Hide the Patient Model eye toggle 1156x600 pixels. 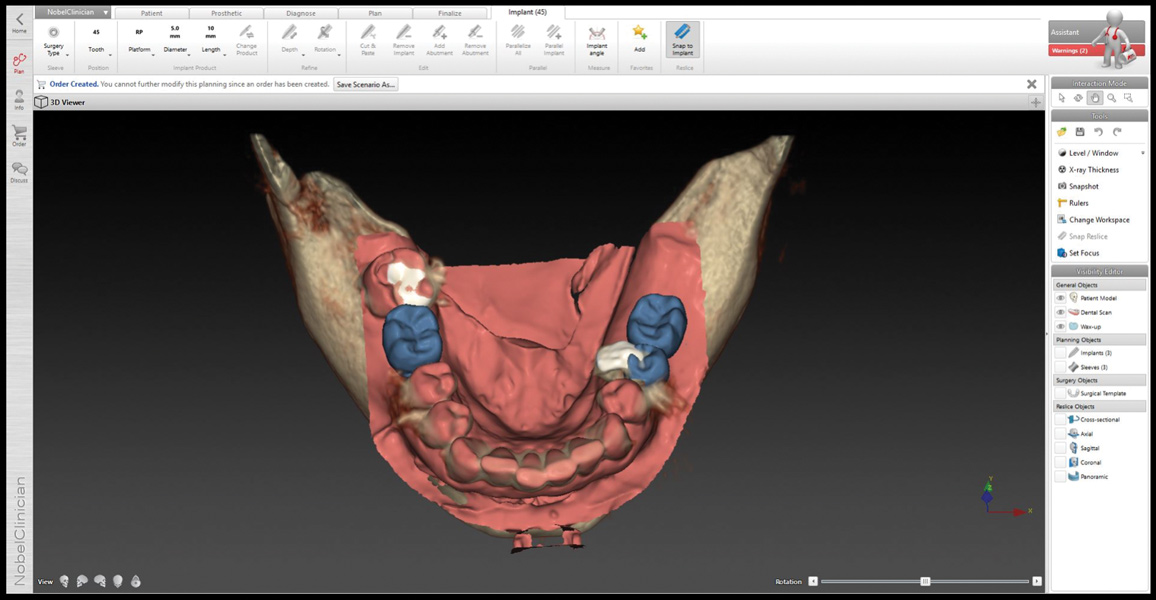pos(1061,298)
